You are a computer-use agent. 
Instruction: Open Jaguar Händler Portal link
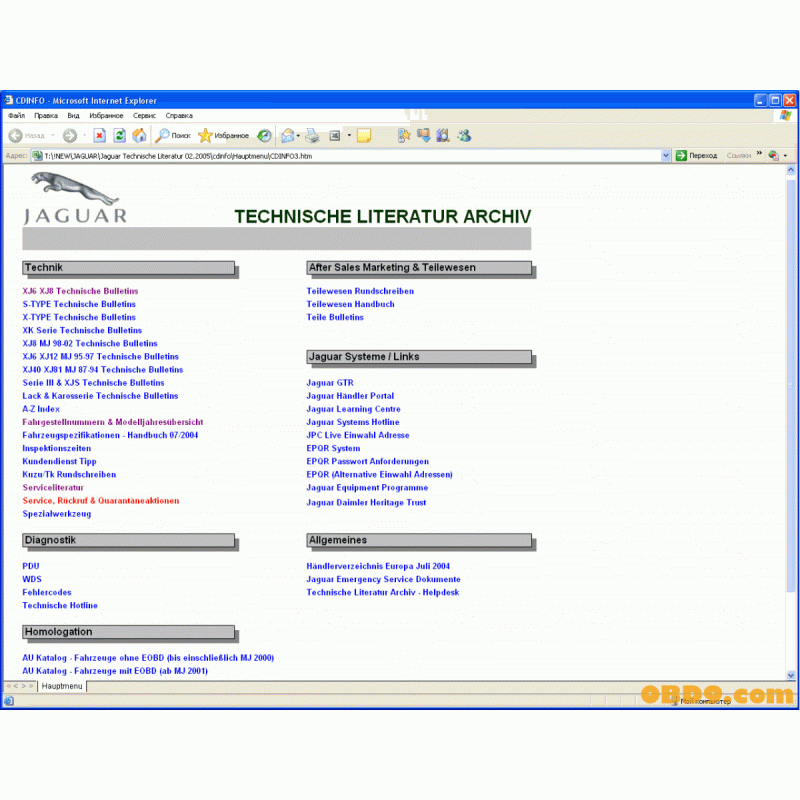point(350,396)
